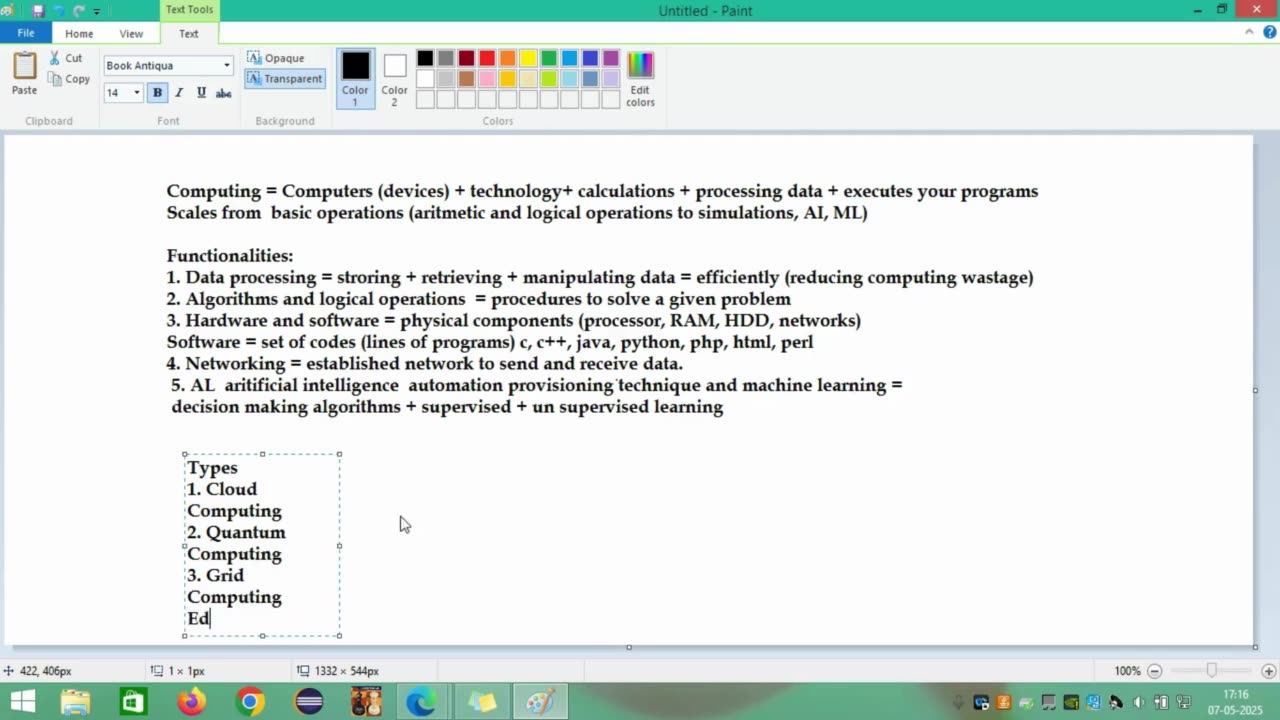Image resolution: width=1280 pixels, height=720 pixels.
Task: Select Transparent background option
Action: coord(285,78)
